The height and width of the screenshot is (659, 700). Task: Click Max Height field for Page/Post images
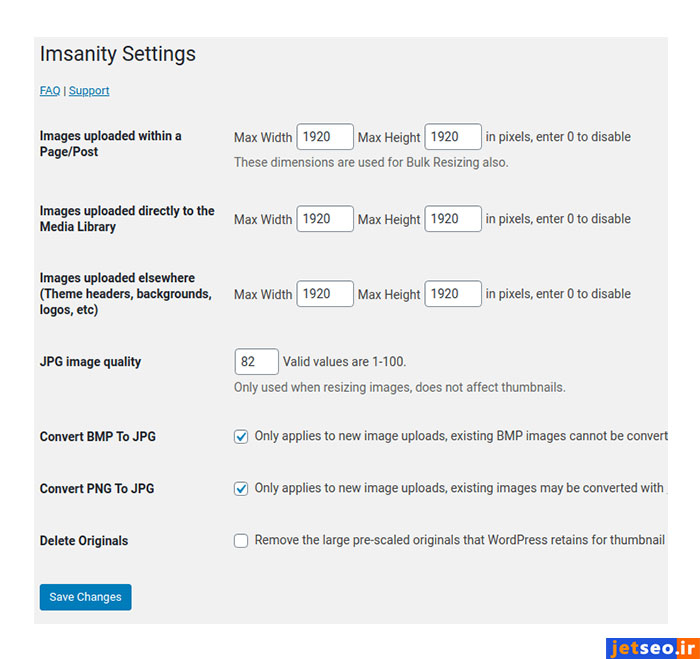click(453, 137)
